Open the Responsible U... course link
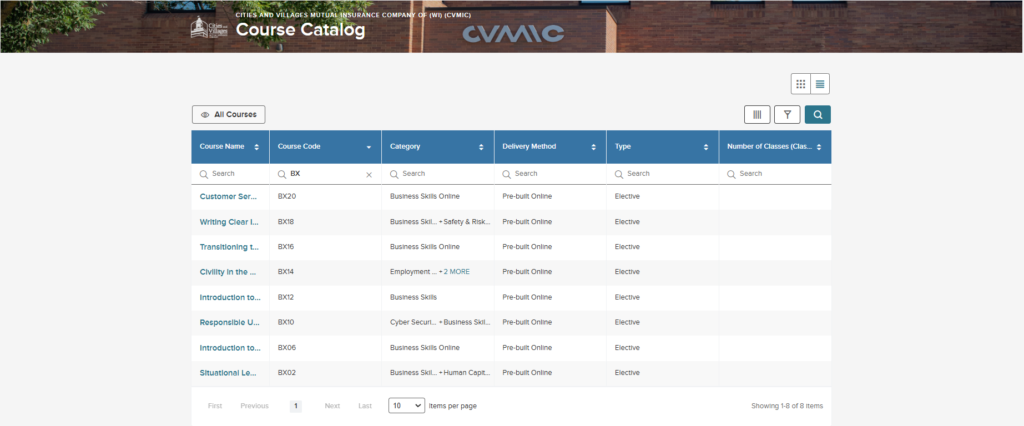 pyautogui.click(x=230, y=322)
